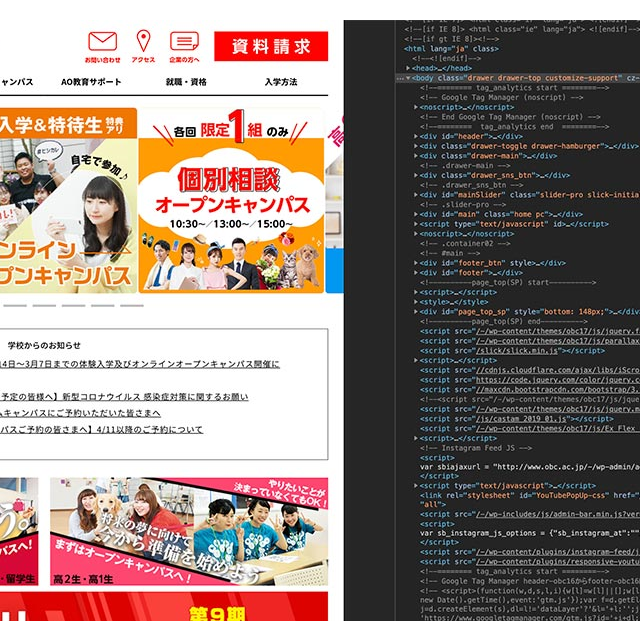Open the plugins/instagram-feed script link
The image size is (640, 640).
[x=558, y=552]
